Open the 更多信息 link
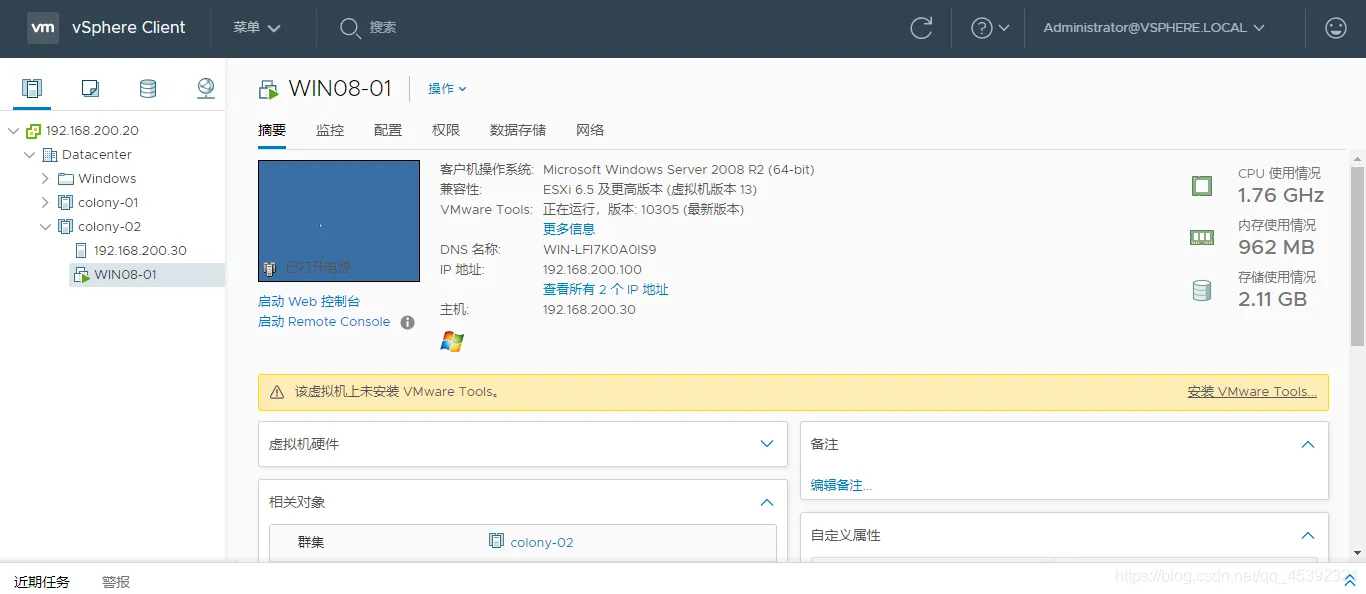The width and height of the screenshot is (1366, 594). click(569, 229)
